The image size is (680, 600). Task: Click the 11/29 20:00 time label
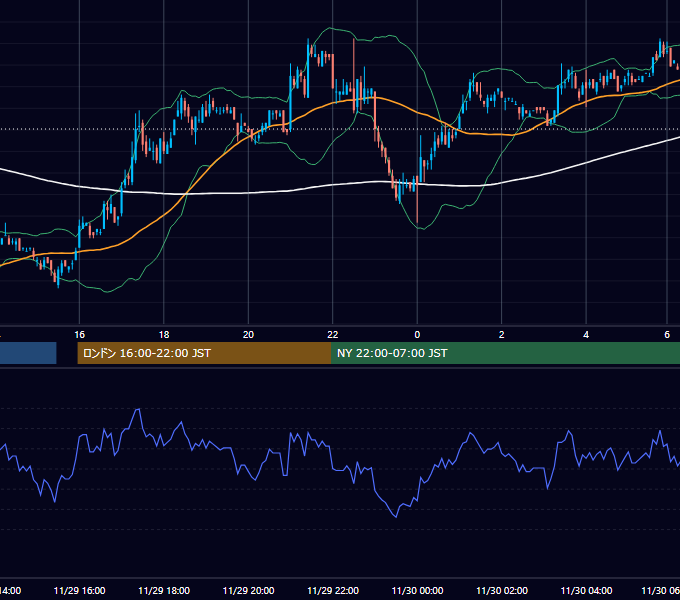pos(248,590)
